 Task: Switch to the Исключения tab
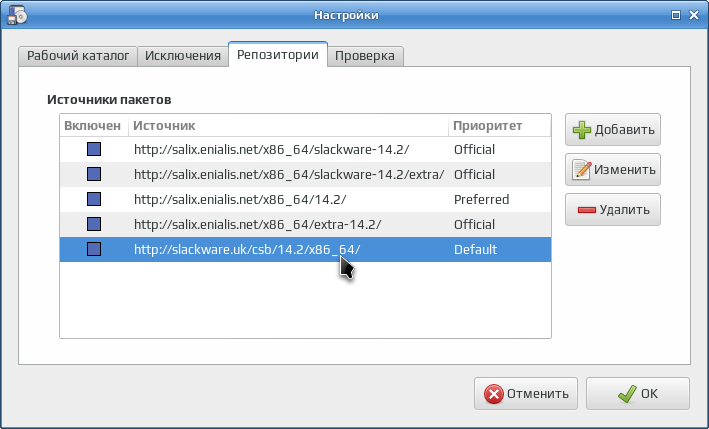(183, 56)
